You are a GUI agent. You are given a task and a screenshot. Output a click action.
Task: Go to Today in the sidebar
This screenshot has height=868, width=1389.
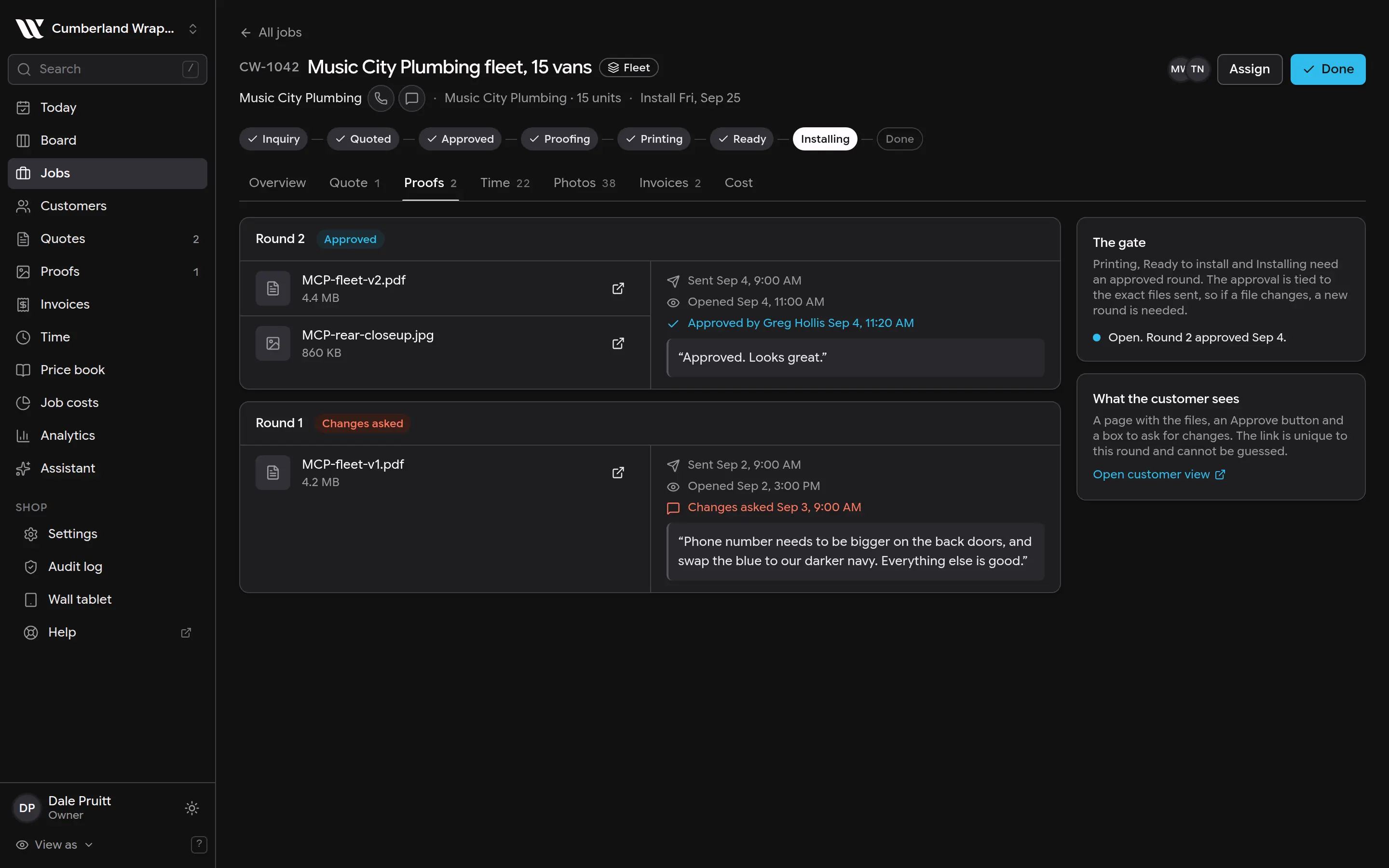pyautogui.click(x=108, y=108)
